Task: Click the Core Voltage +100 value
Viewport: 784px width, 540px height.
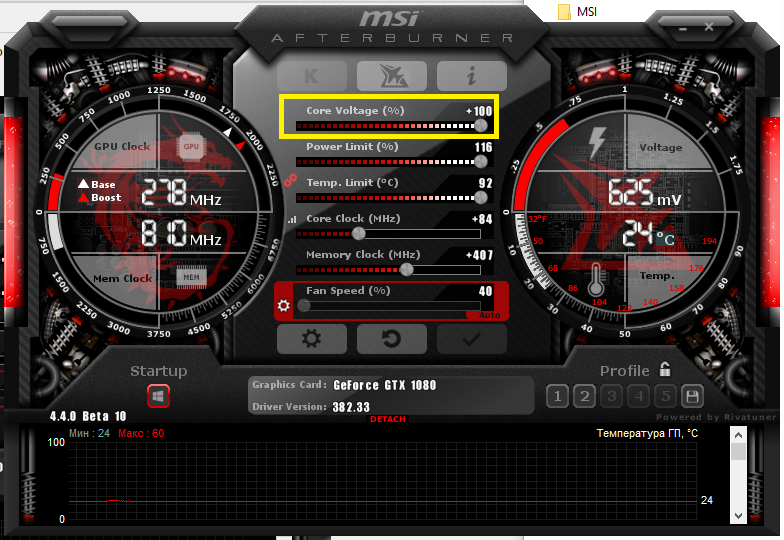Action: click(x=479, y=111)
